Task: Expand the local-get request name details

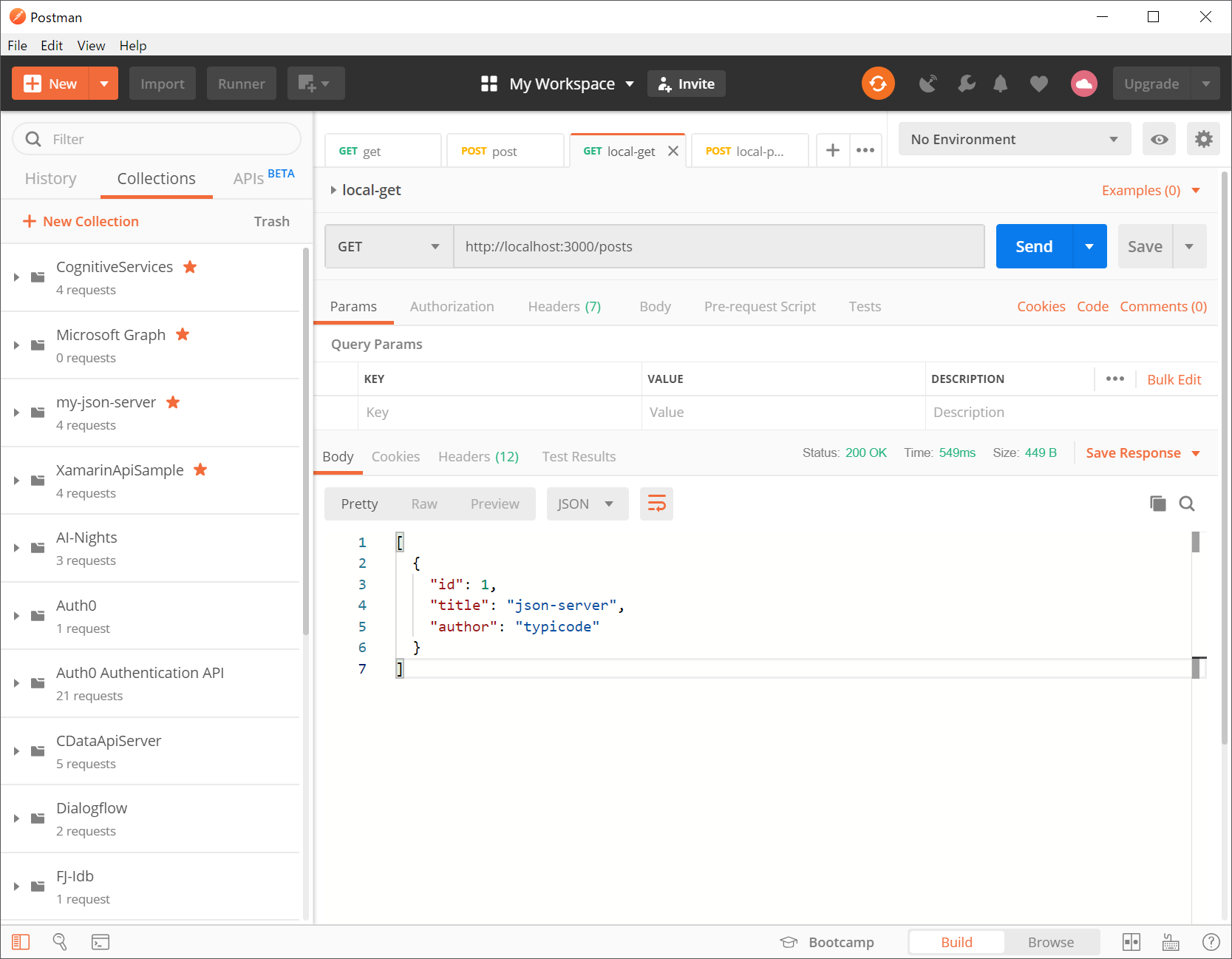Action: click(333, 190)
